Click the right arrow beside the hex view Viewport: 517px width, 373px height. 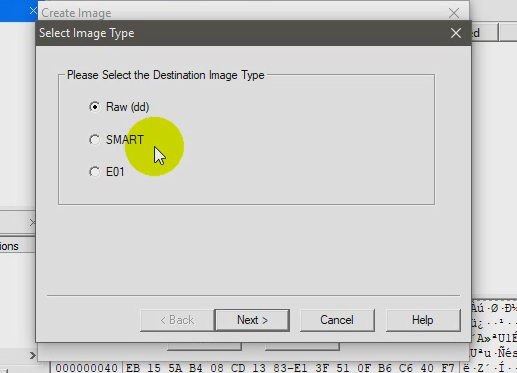click(33, 355)
